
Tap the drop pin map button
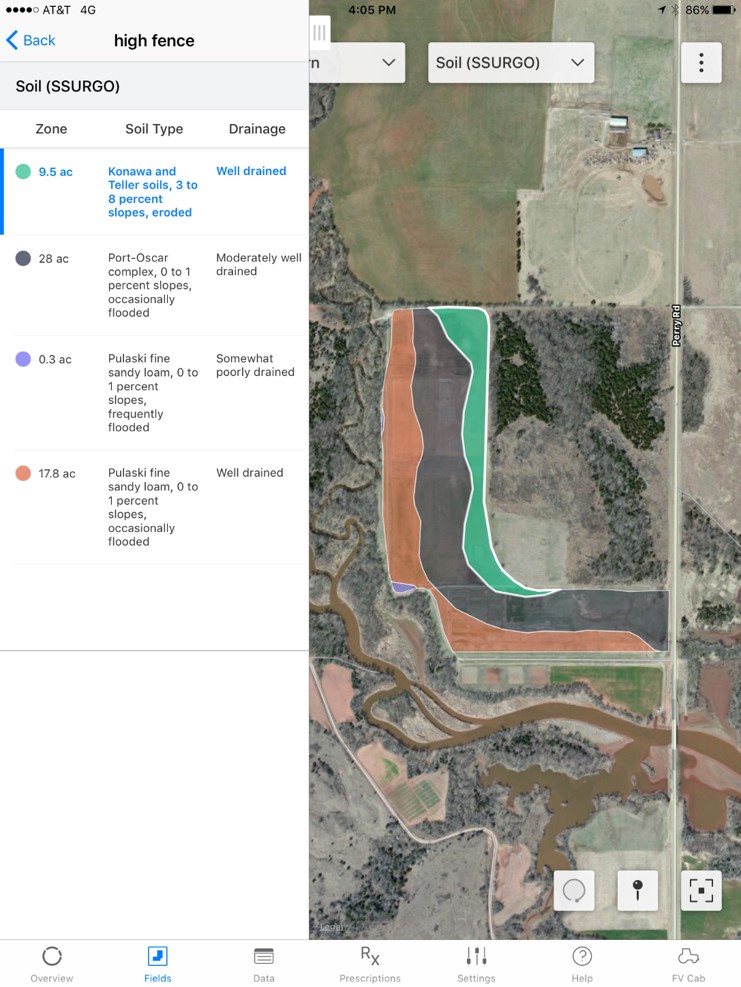coord(637,890)
